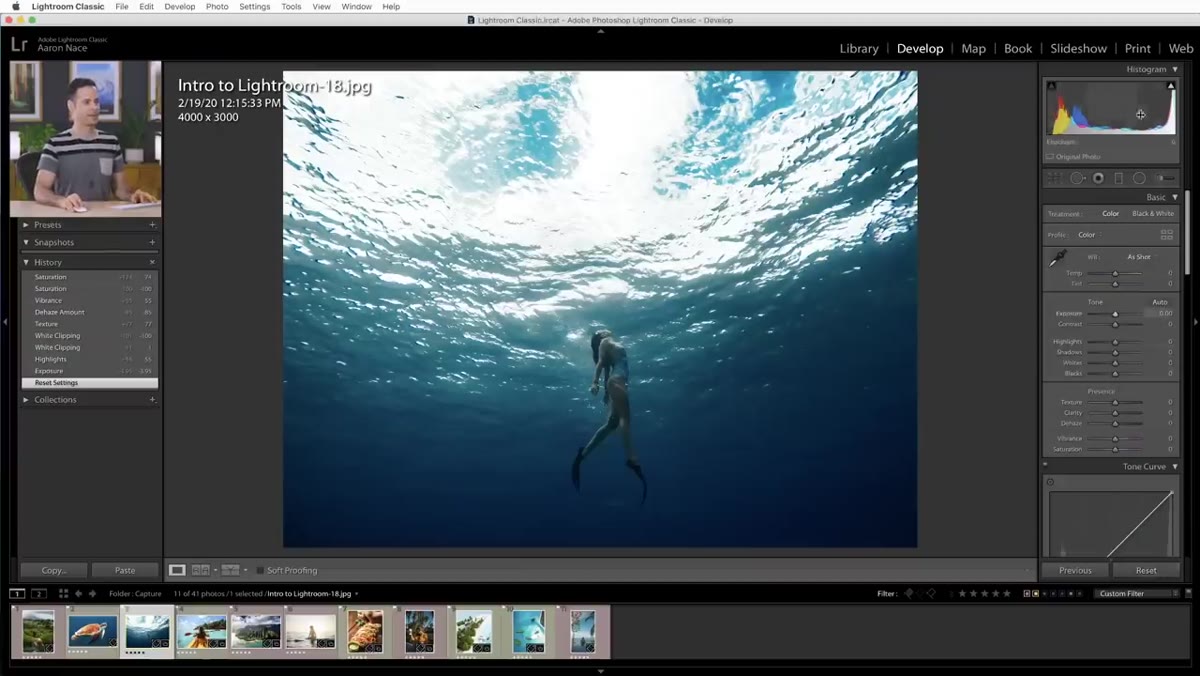Enable the Soft Proofing checkbox
The width and height of the screenshot is (1200, 676).
(261, 571)
